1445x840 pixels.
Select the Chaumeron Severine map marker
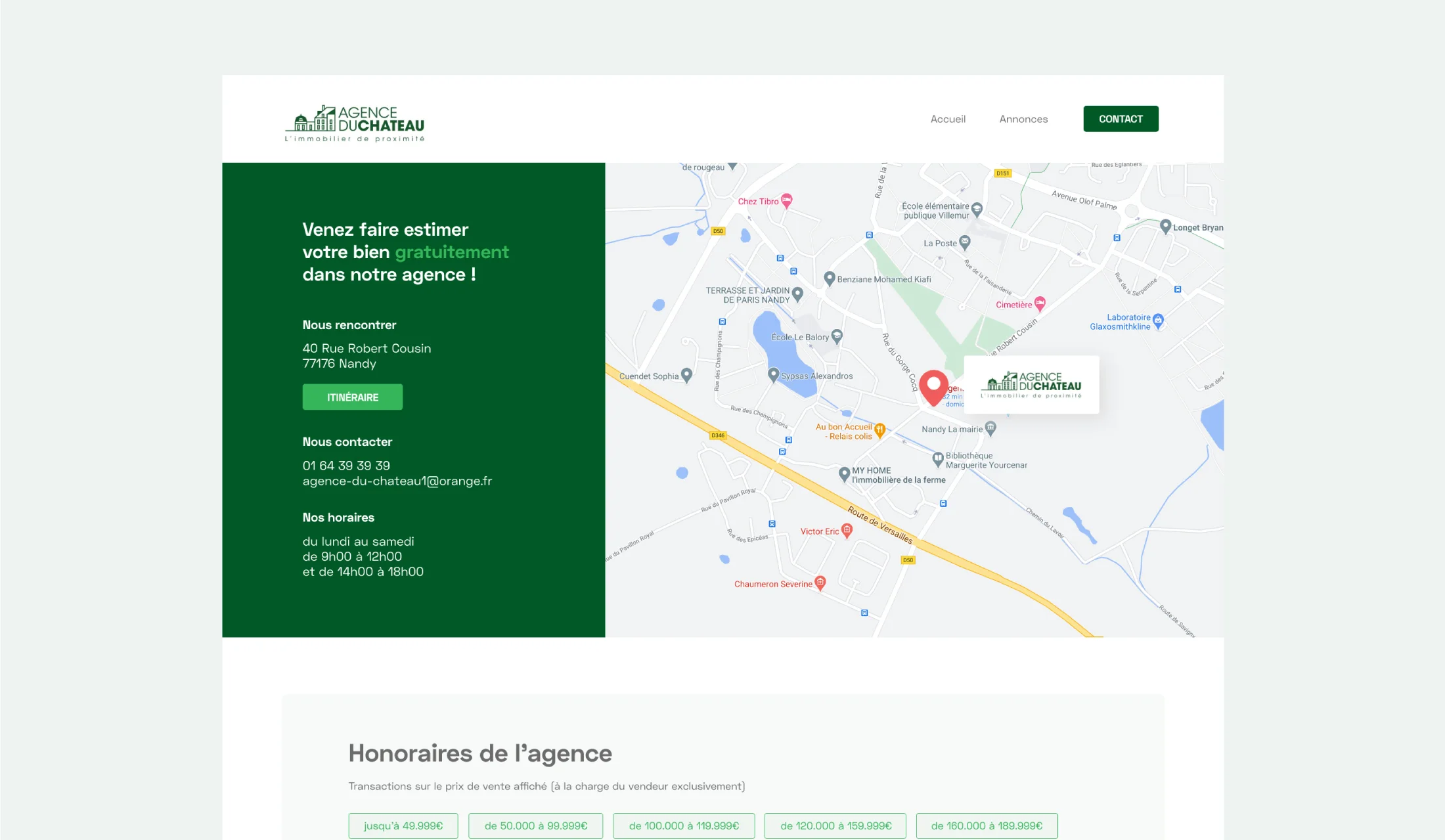(x=820, y=583)
